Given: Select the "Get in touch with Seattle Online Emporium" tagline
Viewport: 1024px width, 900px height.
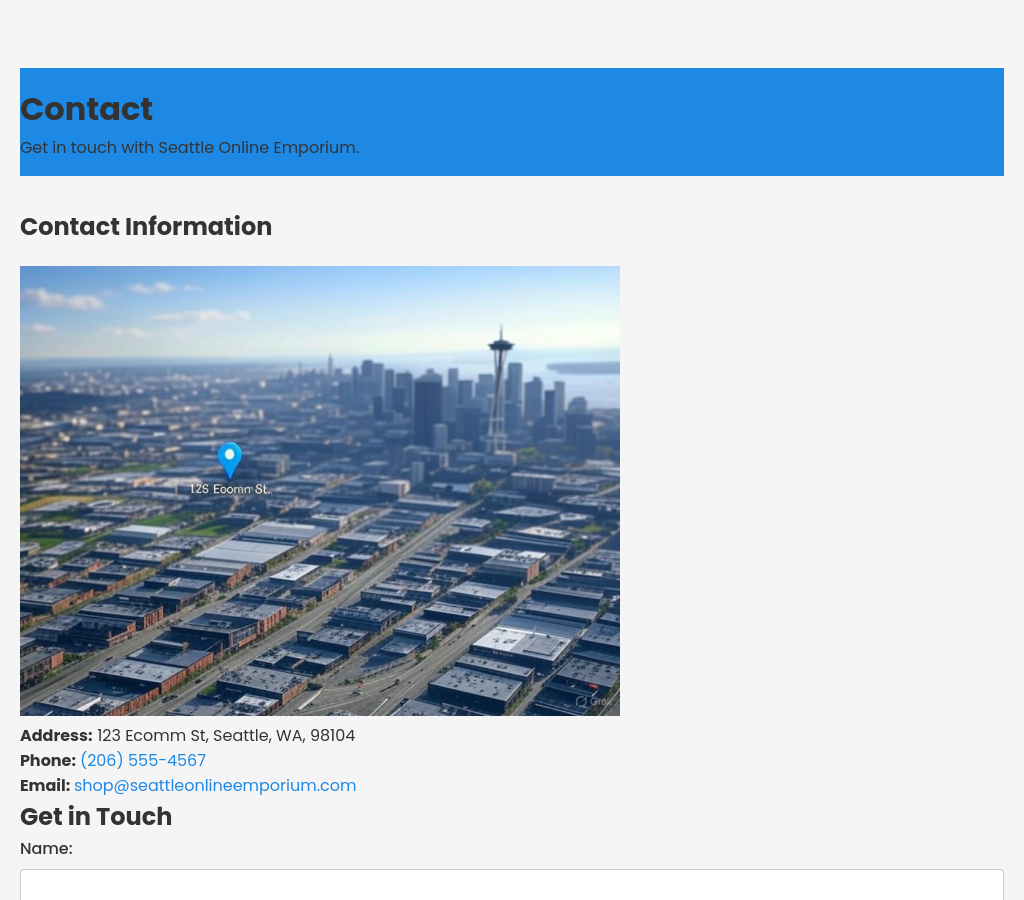Looking at the screenshot, I should (x=189, y=148).
